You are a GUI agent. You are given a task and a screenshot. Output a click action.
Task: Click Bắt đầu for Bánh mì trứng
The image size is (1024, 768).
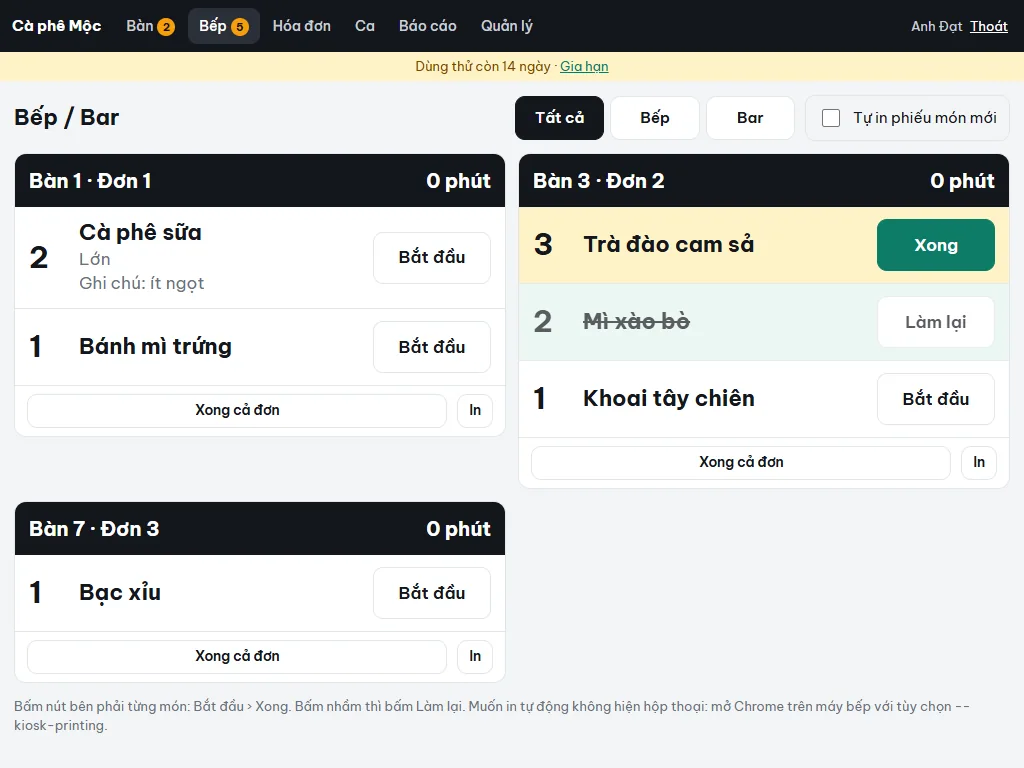click(432, 347)
